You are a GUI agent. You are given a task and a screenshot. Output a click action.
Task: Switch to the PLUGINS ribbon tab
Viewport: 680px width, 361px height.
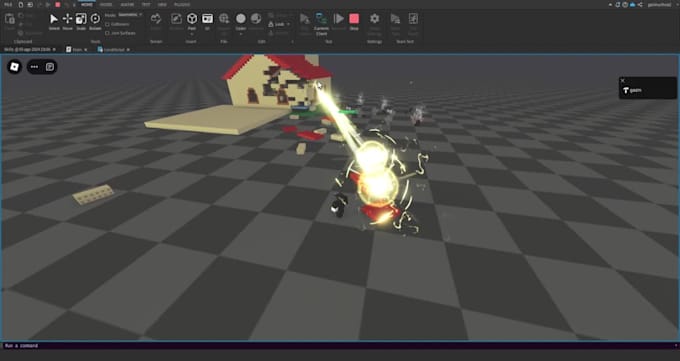(x=182, y=4)
